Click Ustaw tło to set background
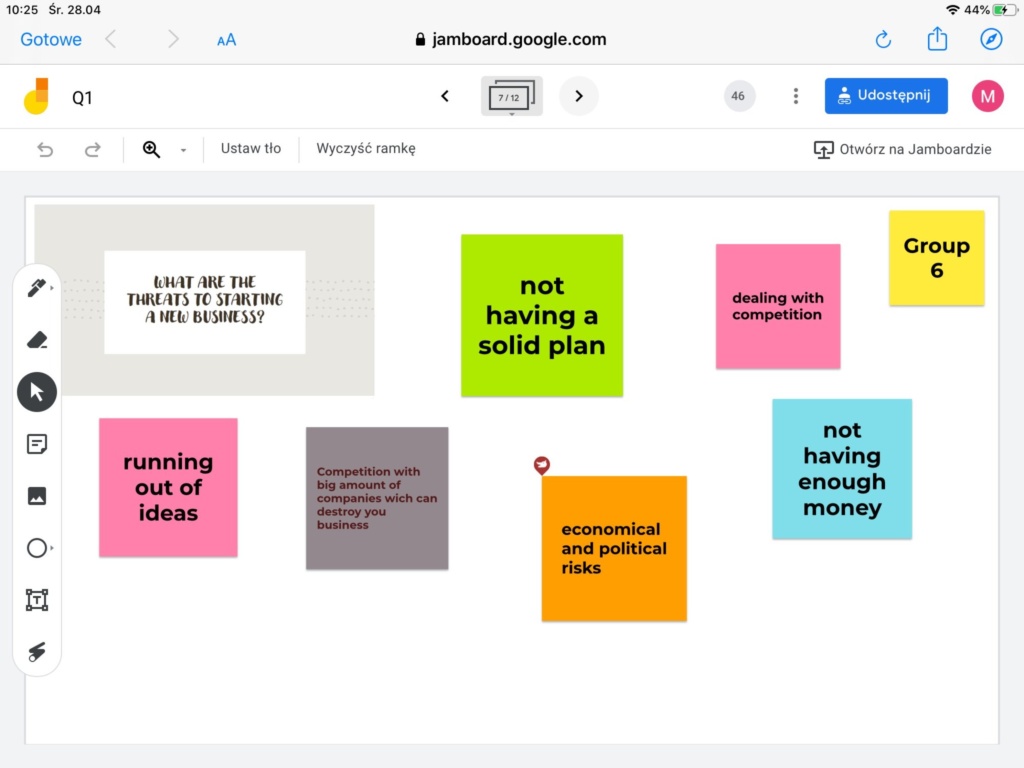Image resolution: width=1024 pixels, height=768 pixels. tap(251, 148)
